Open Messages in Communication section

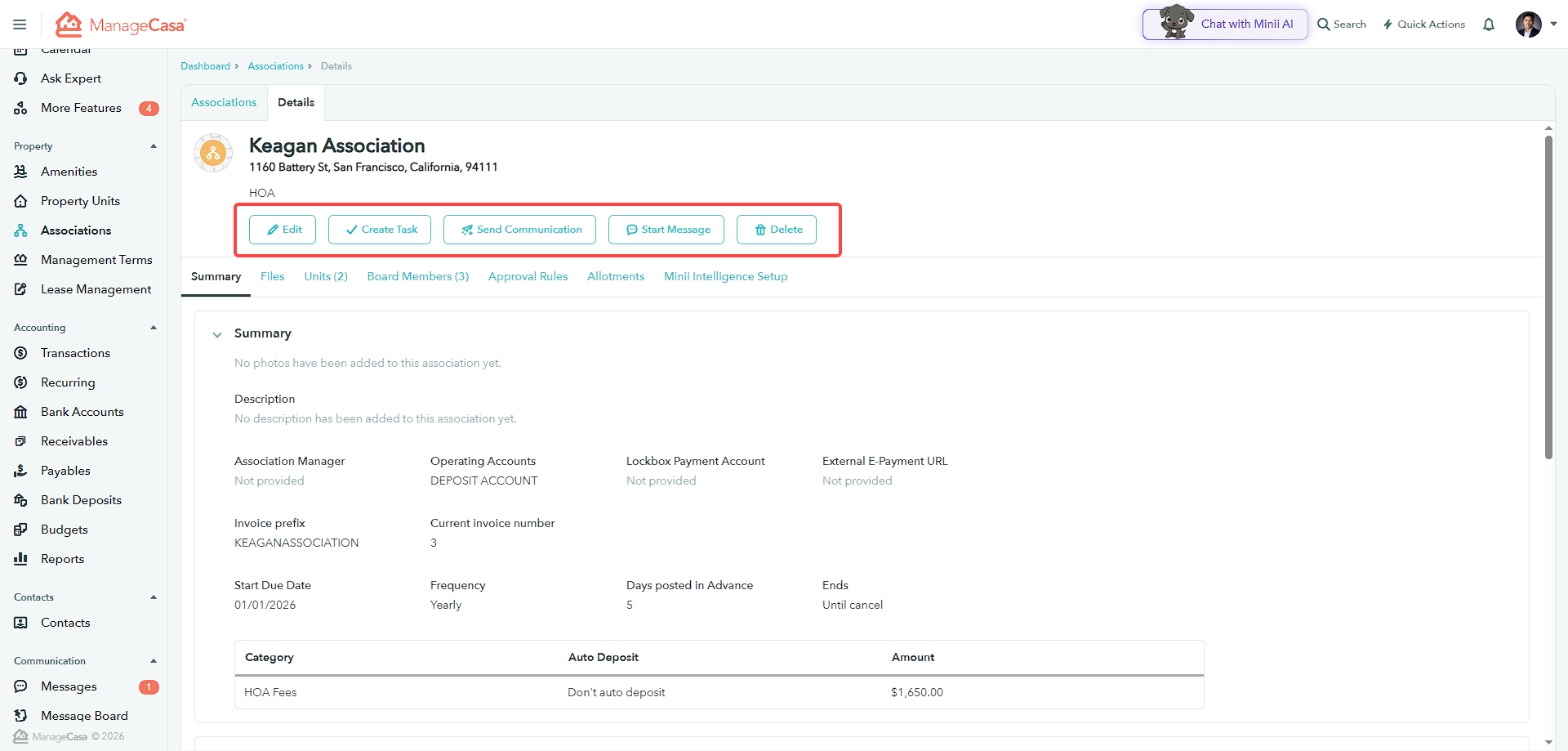(69, 686)
